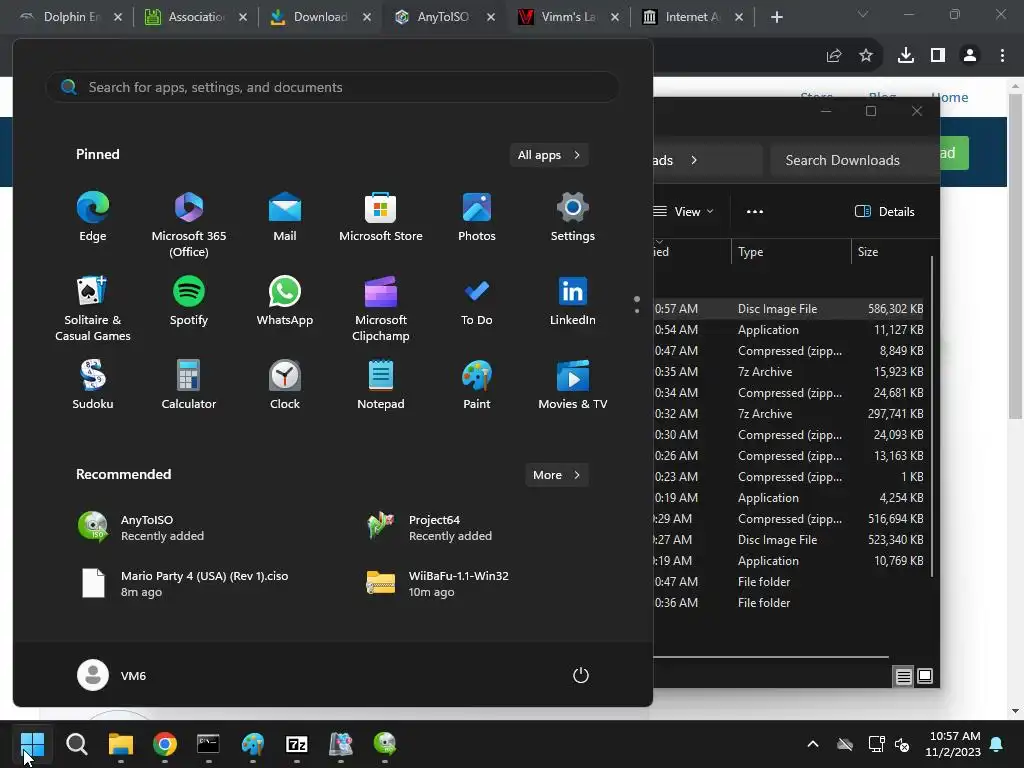
Task: Toggle Details pane in File Explorer
Action: click(x=885, y=212)
